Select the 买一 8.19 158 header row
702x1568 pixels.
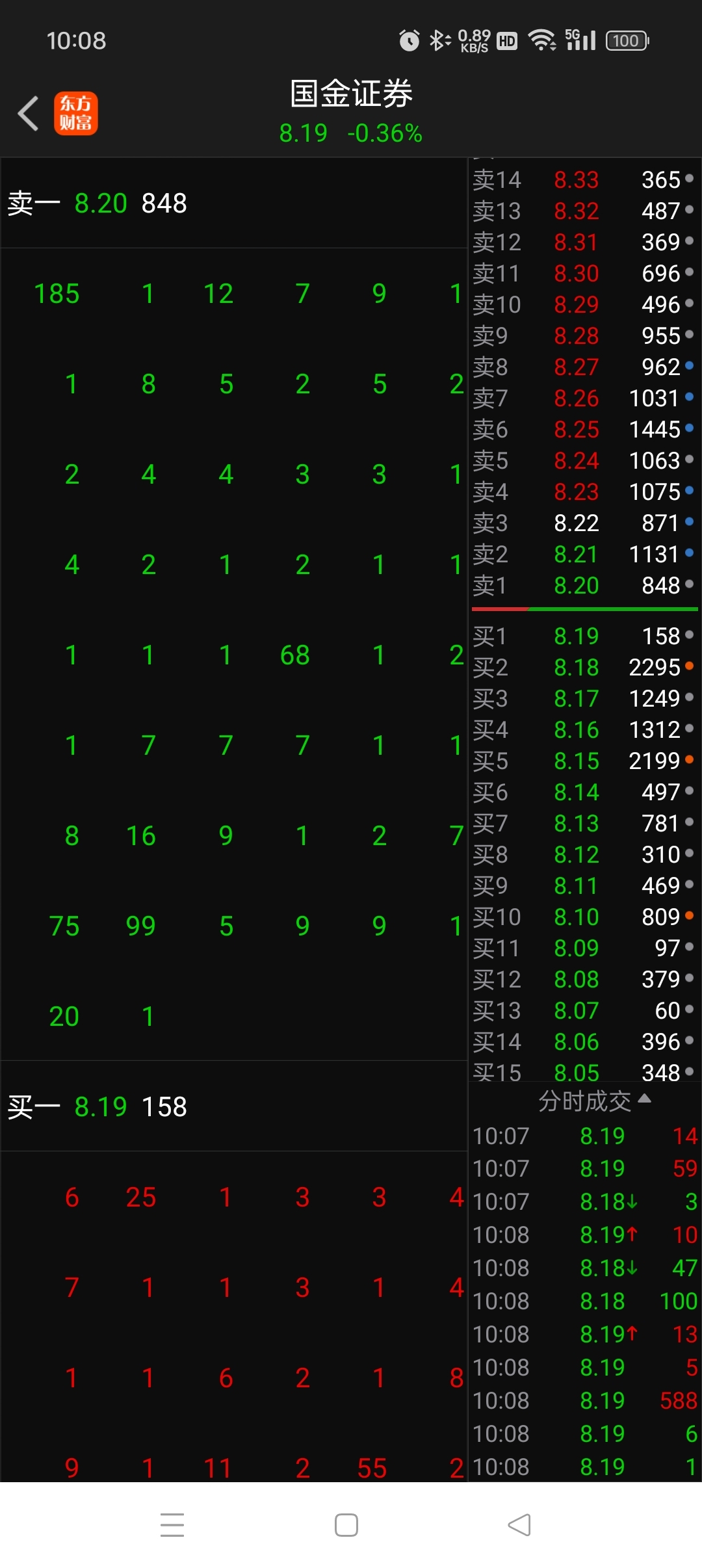pos(234,1106)
